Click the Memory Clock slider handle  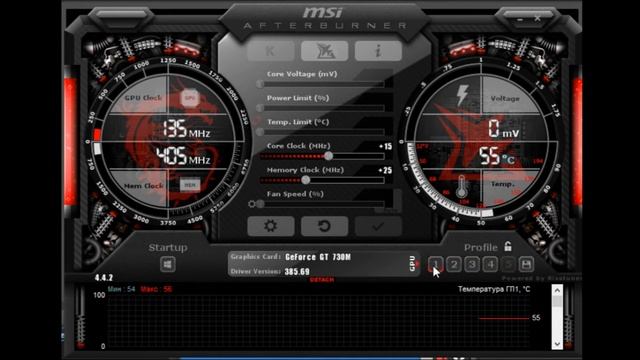305,180
